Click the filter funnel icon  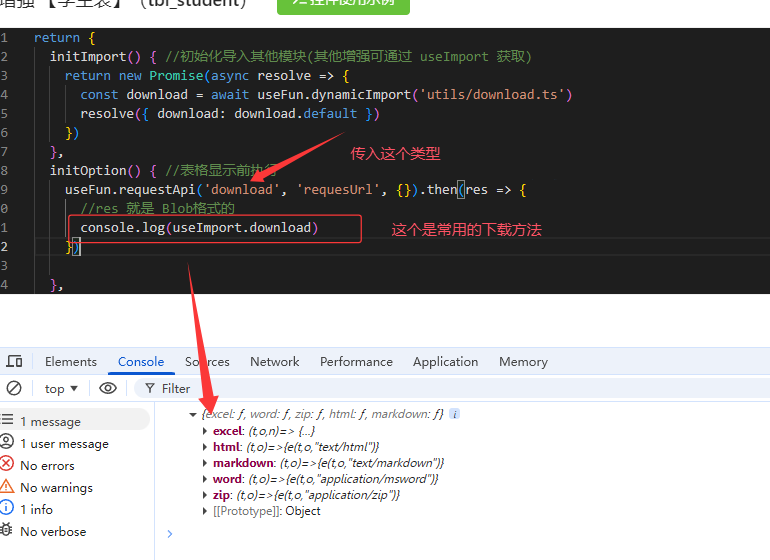point(150,388)
